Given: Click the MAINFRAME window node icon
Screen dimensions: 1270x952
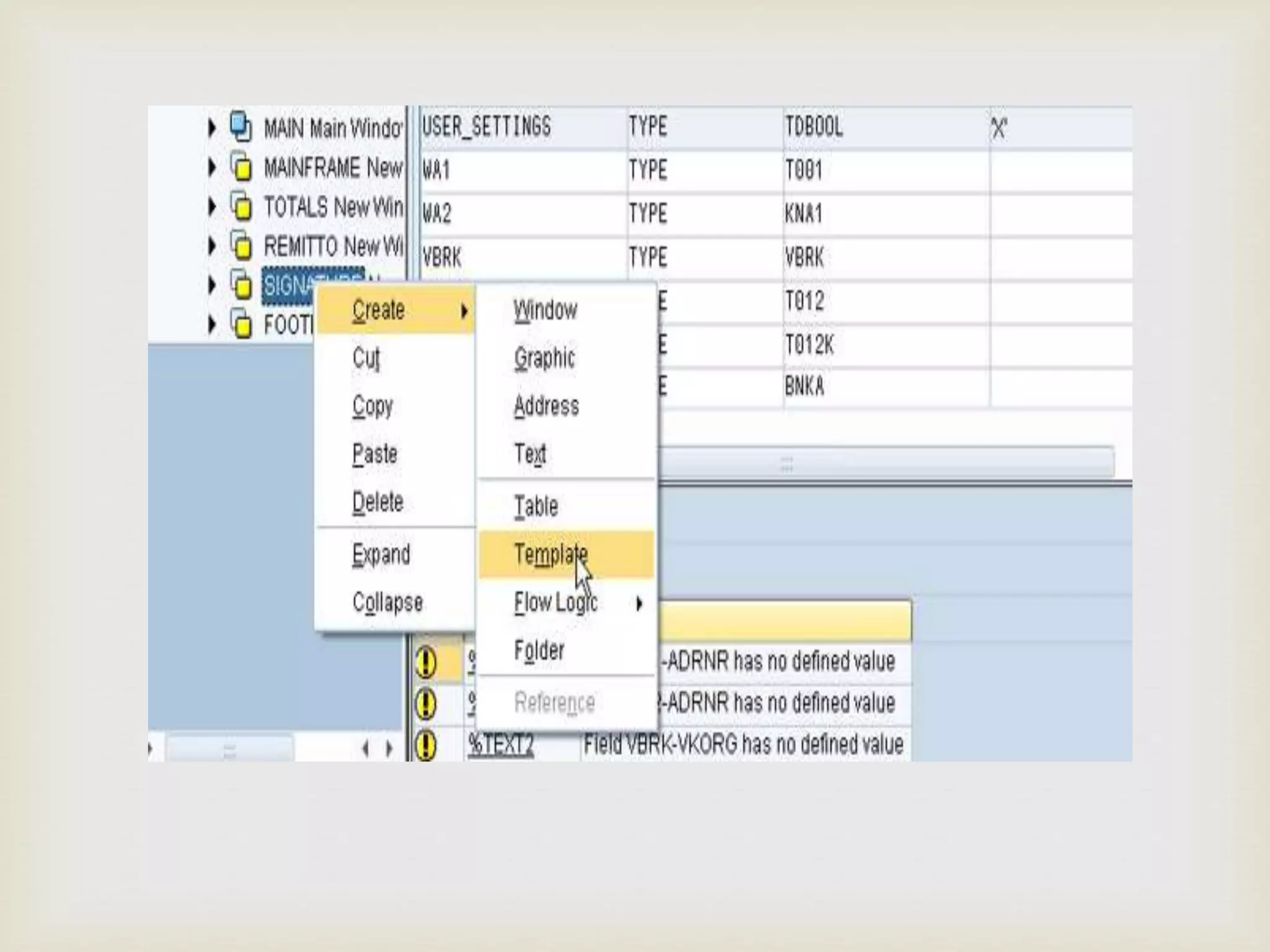Looking at the screenshot, I should pyautogui.click(x=241, y=167).
